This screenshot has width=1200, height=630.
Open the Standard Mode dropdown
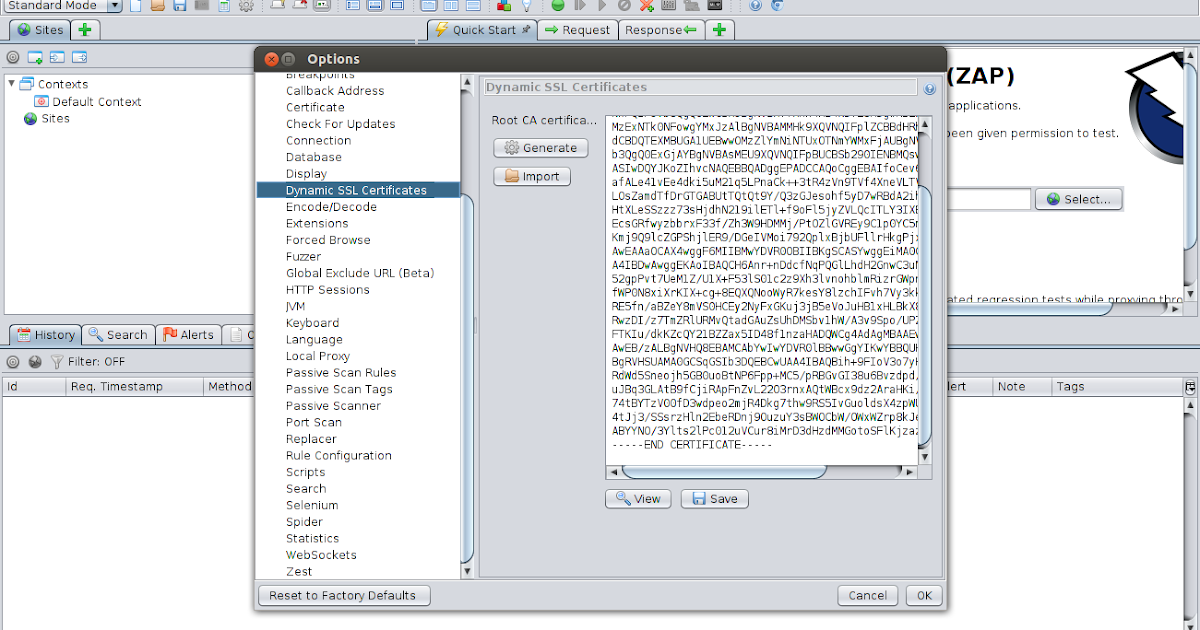[62, 5]
